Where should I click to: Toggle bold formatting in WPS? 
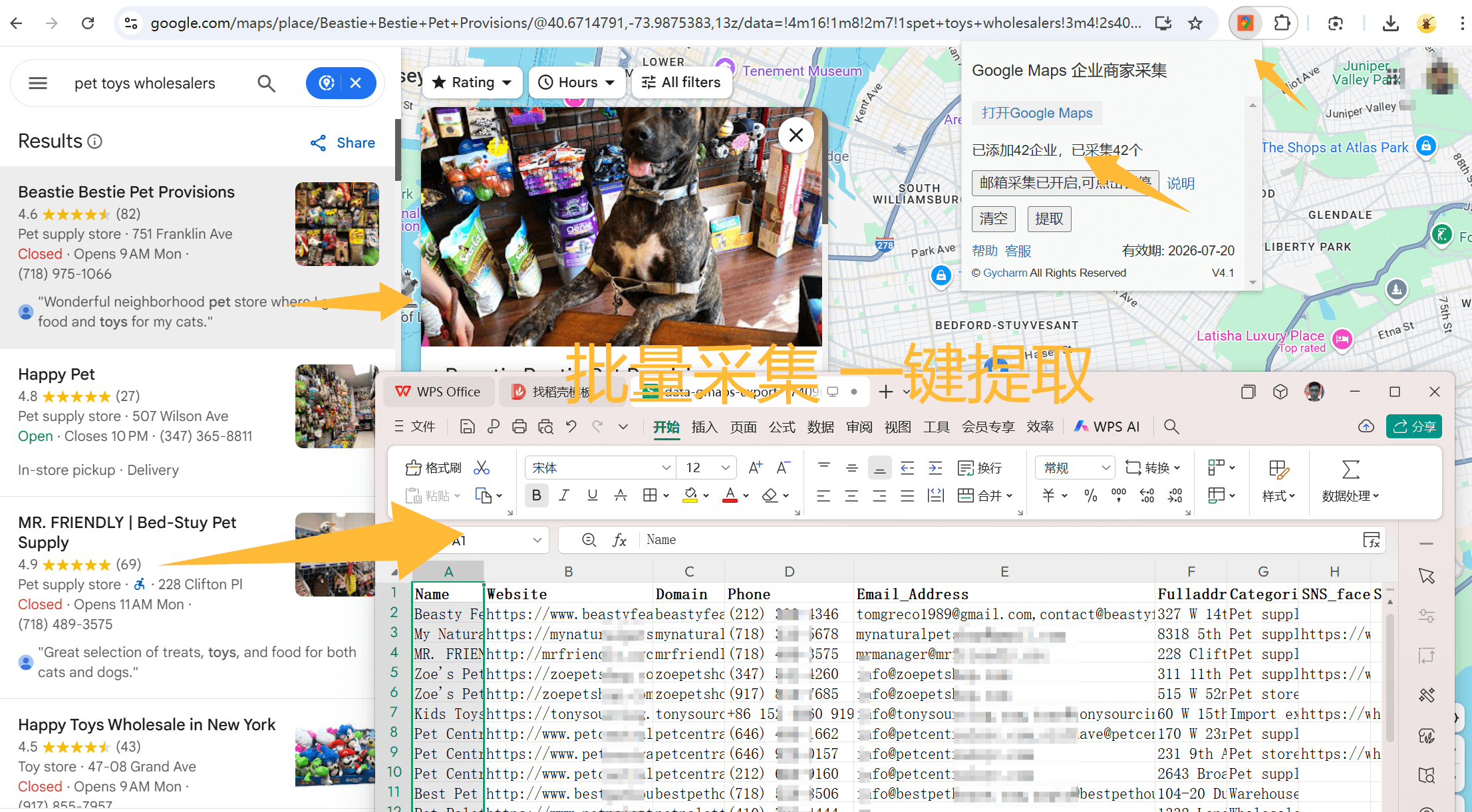point(536,495)
